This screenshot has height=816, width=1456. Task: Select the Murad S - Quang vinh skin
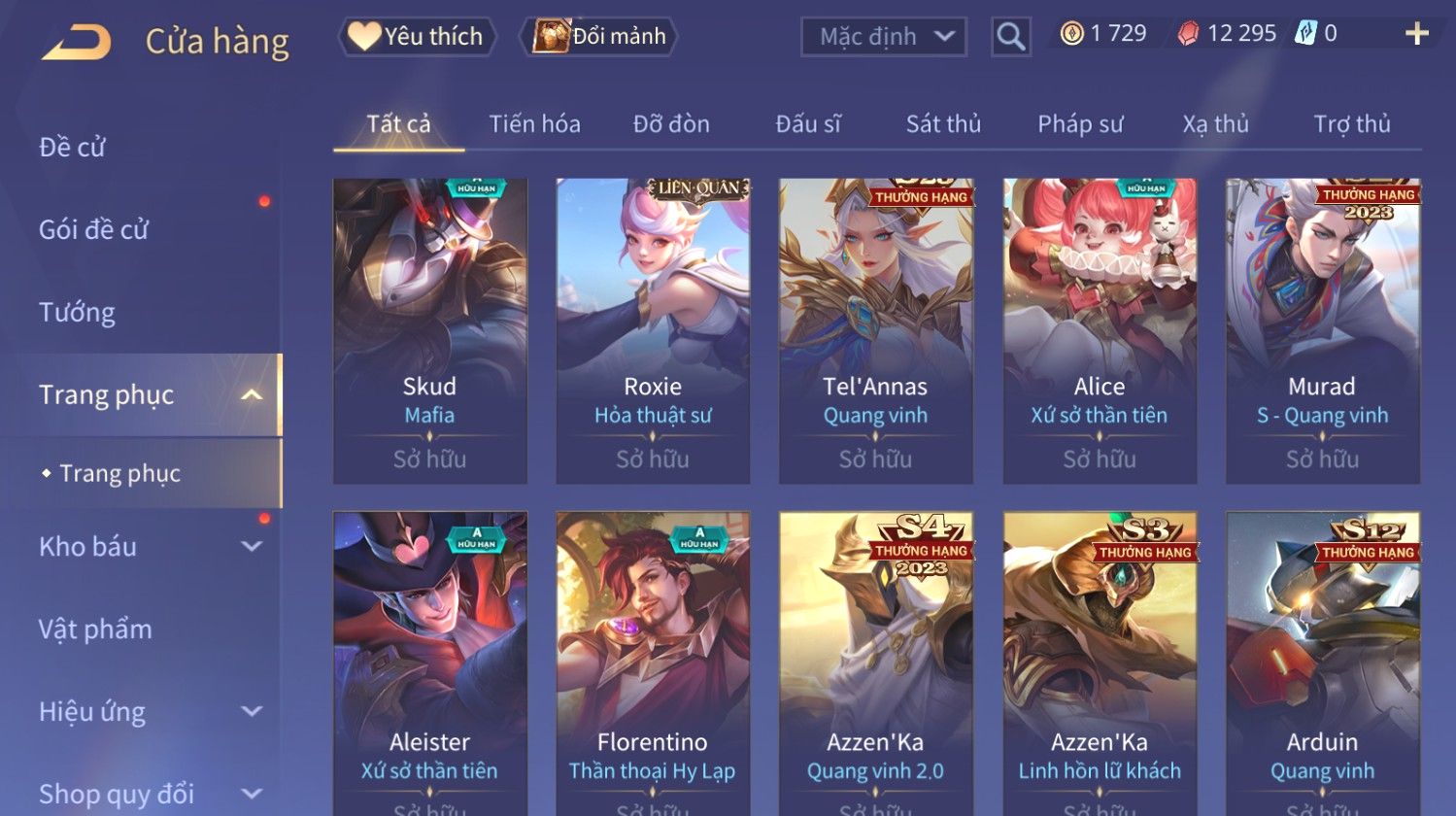coord(1323,330)
